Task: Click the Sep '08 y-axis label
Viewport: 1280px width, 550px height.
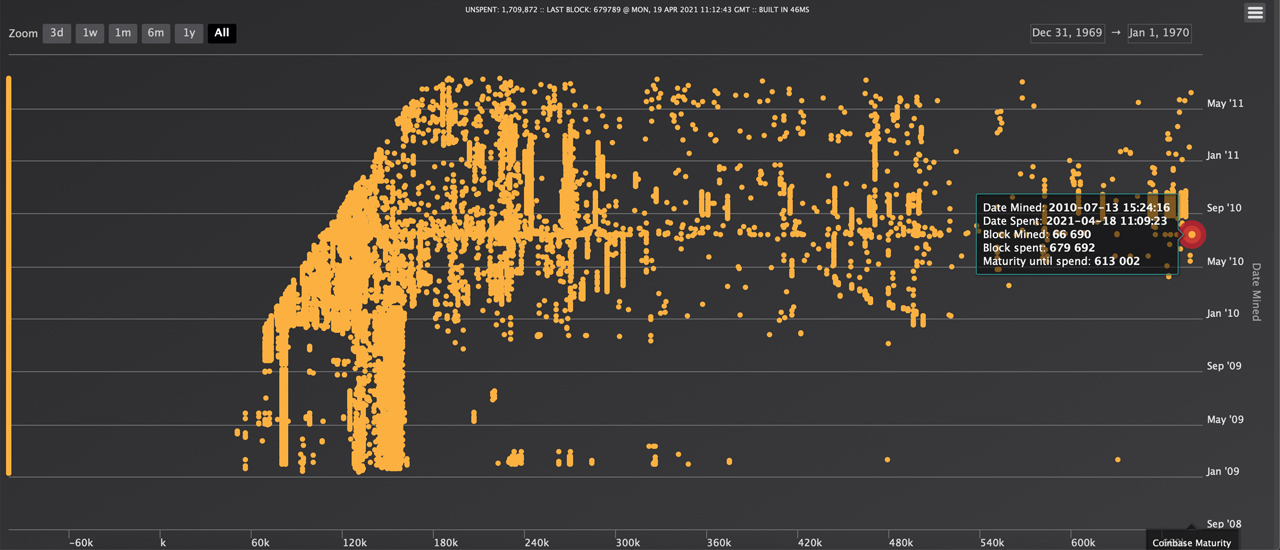Action: coord(1224,524)
